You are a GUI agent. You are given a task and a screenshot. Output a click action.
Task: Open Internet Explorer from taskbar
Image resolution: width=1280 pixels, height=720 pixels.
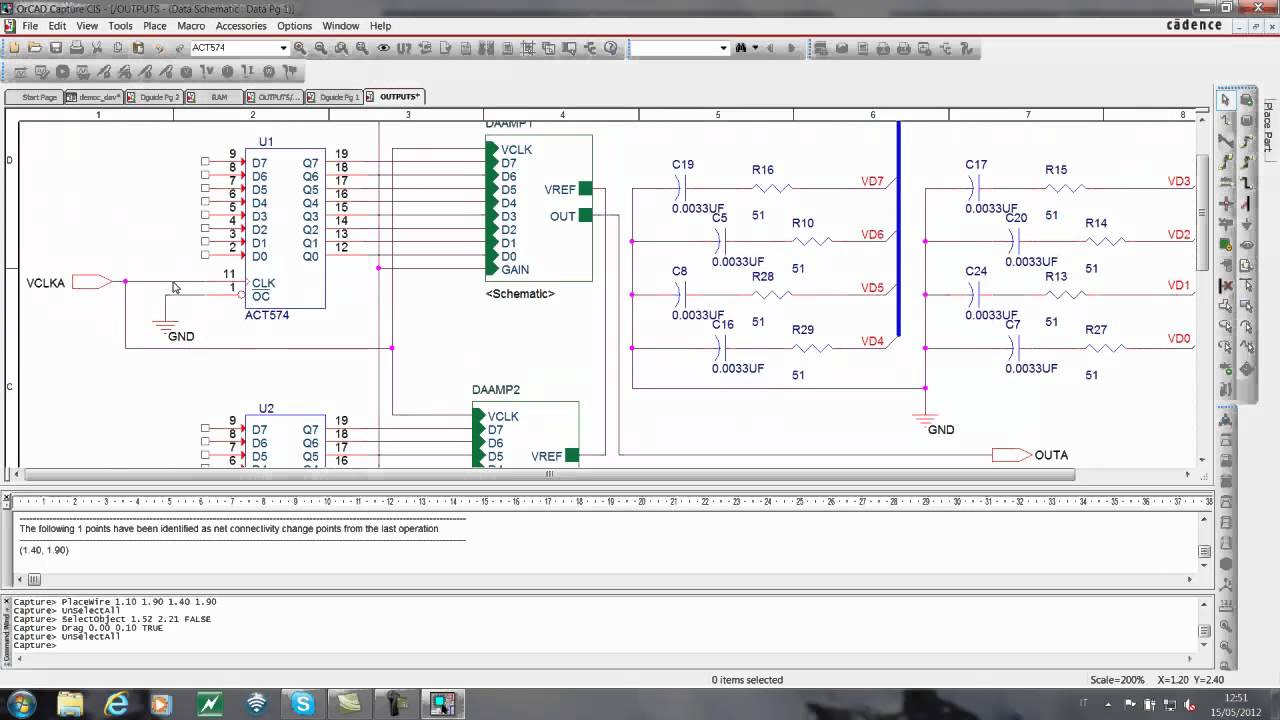point(117,704)
